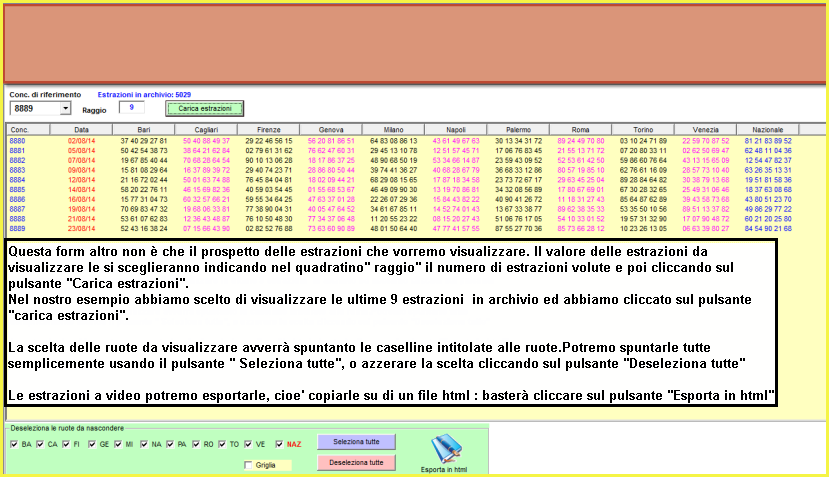Click the Milano column header
This screenshot has height=477, width=829.
coord(393,130)
